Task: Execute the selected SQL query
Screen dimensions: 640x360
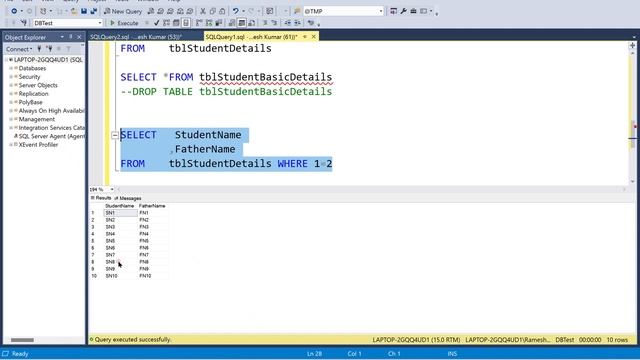Action: (125, 23)
